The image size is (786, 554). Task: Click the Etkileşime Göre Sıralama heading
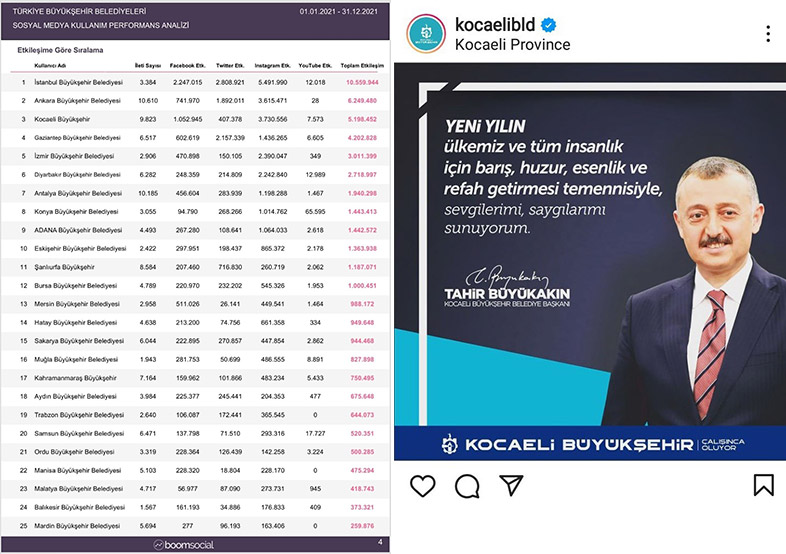pos(60,48)
